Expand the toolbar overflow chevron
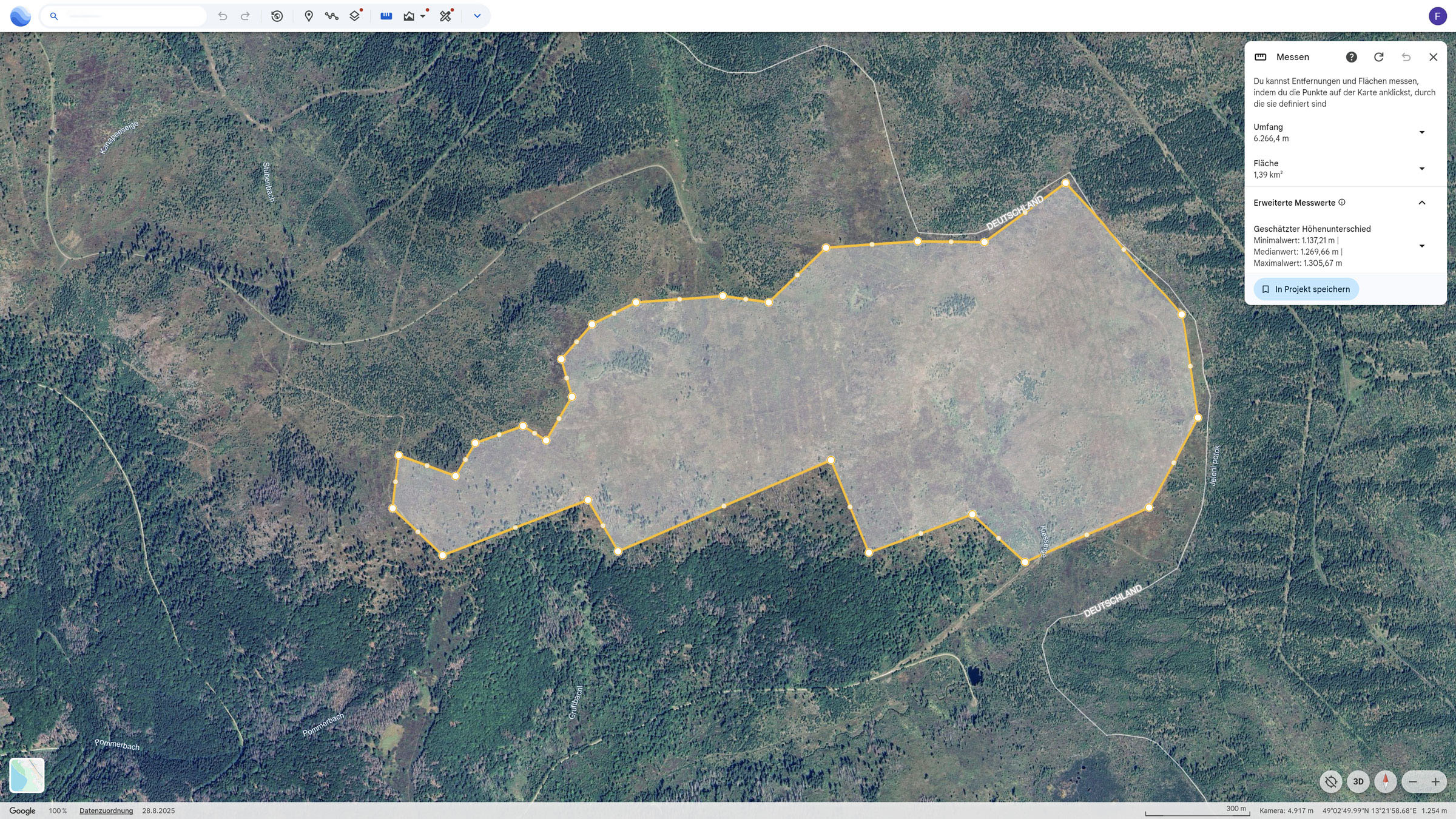Viewport: 1456px width, 819px height. (477, 16)
